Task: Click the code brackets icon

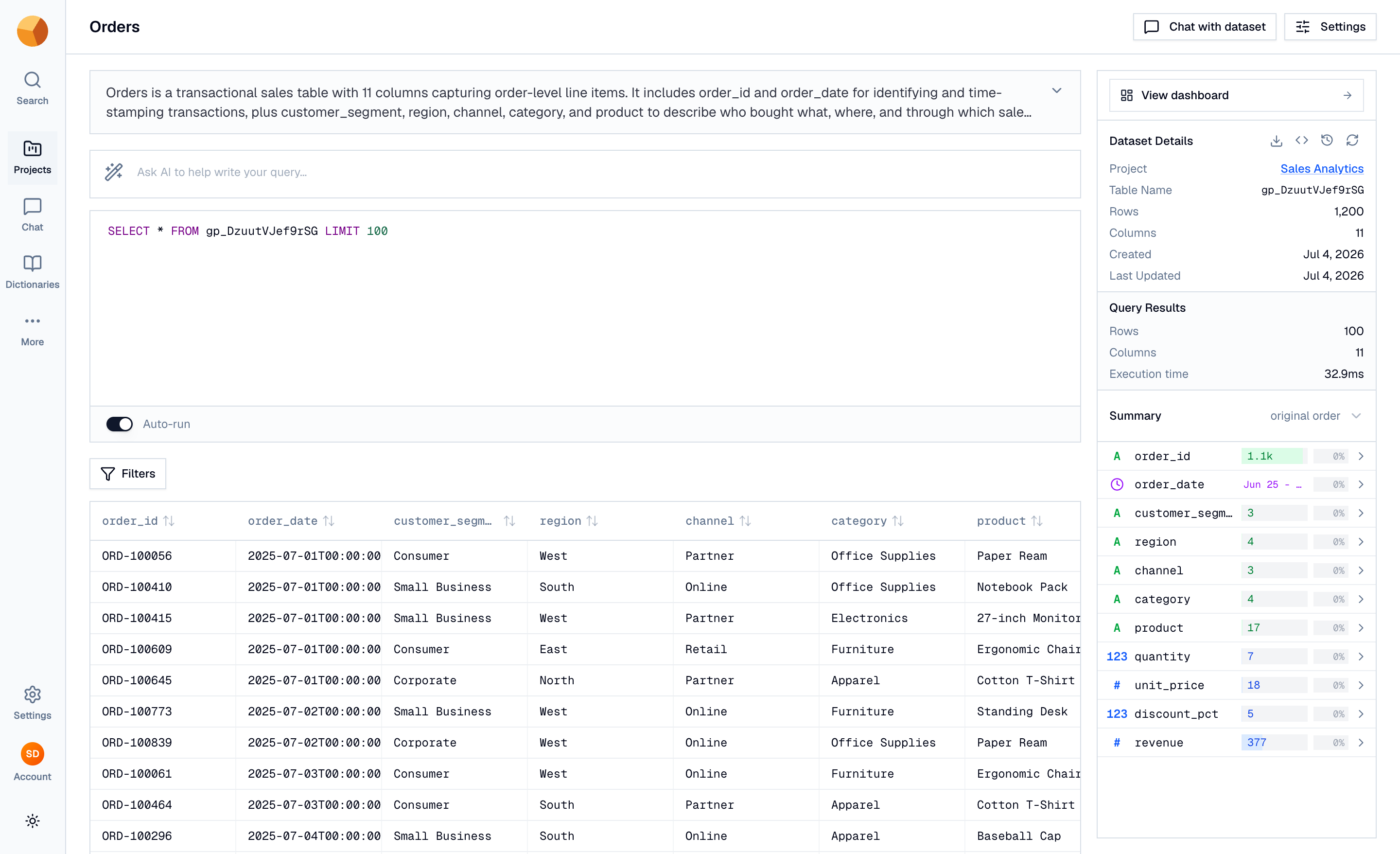Action: 1302,141
